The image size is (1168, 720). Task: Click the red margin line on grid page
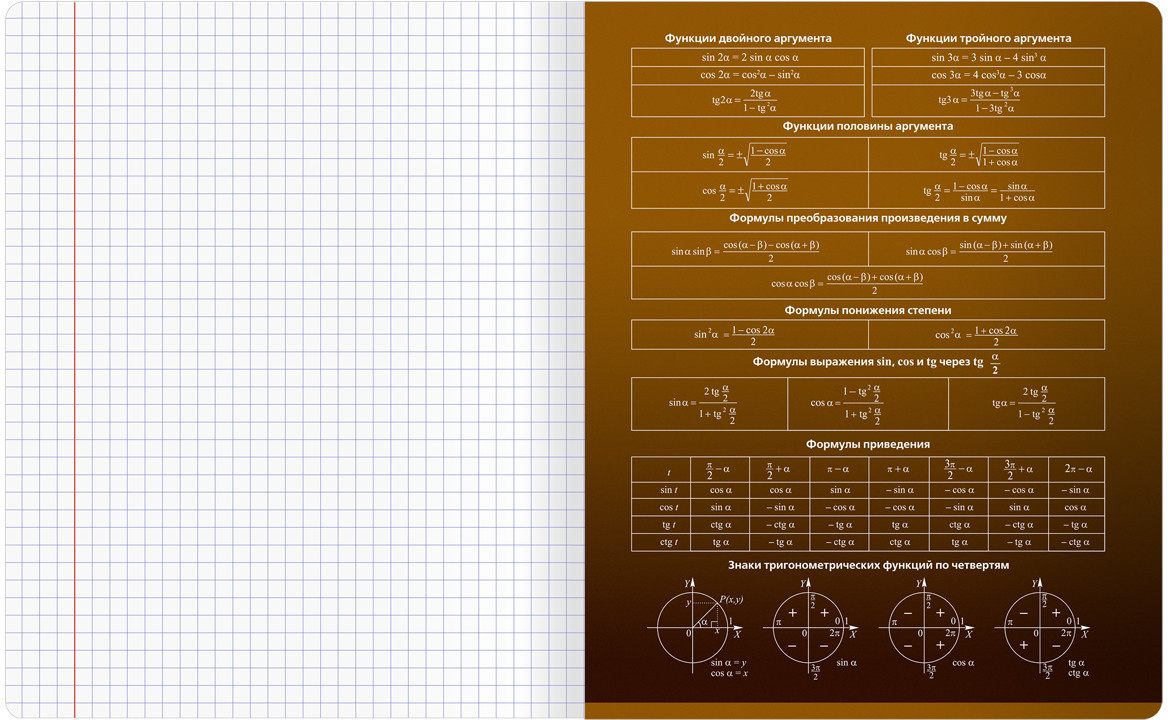click(74, 360)
